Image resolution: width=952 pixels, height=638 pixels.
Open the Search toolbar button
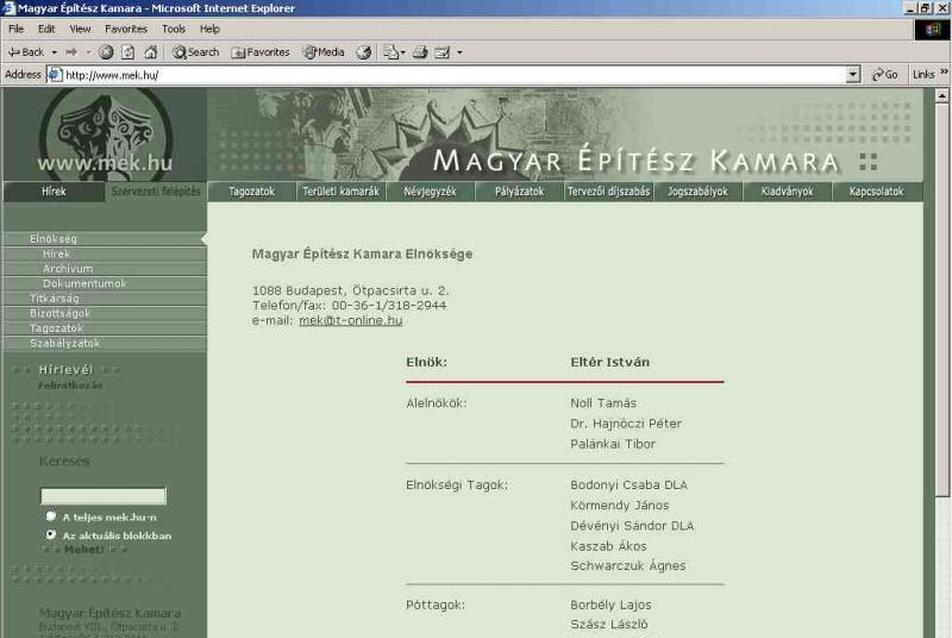196,52
